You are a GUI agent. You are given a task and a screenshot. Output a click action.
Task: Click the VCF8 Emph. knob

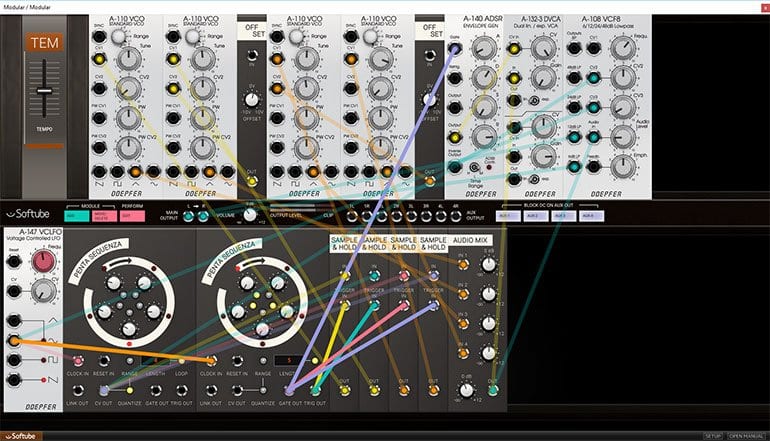[622, 166]
